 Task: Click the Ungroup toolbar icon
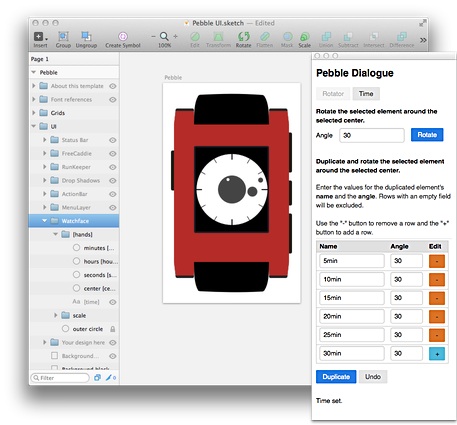point(86,36)
